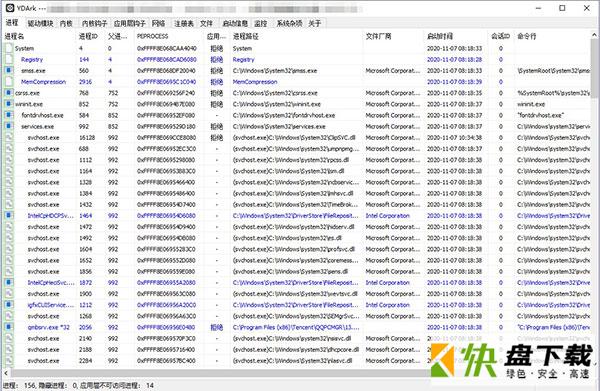The width and height of the screenshot is (600, 391).
Task: Open the 文件 tab
Action: [x=206, y=23]
